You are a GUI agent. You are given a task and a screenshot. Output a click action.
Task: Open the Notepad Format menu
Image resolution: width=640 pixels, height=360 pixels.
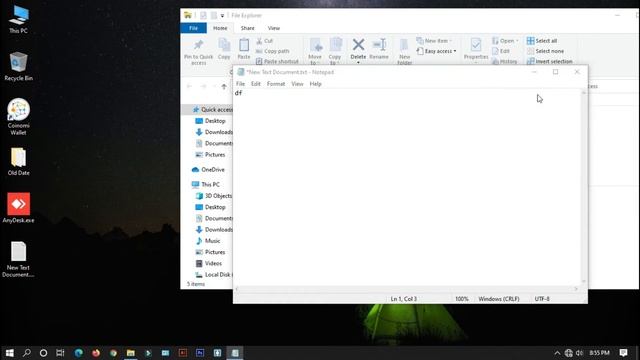(x=276, y=84)
